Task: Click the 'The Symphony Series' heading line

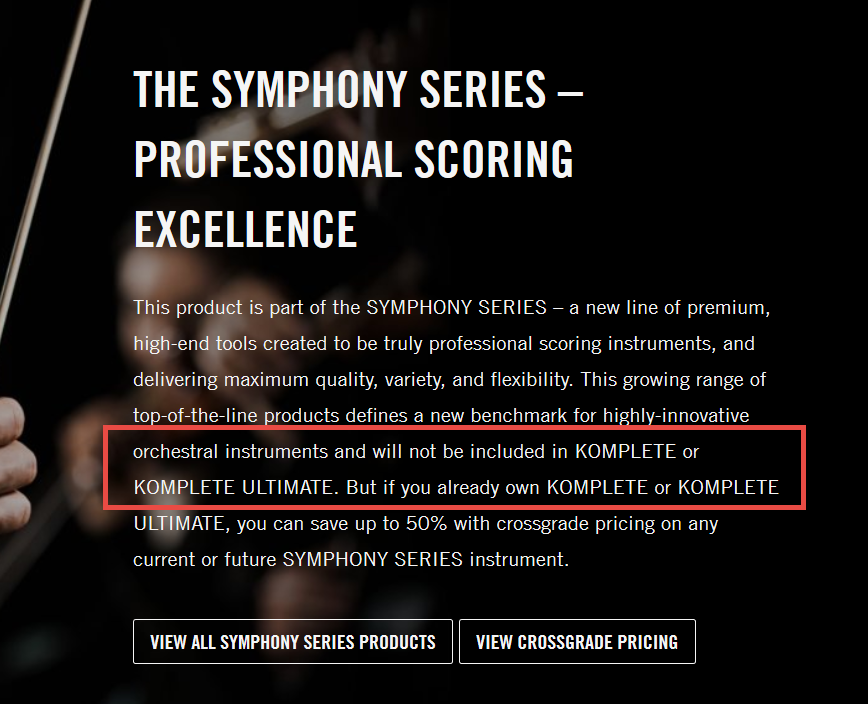Action: click(358, 89)
